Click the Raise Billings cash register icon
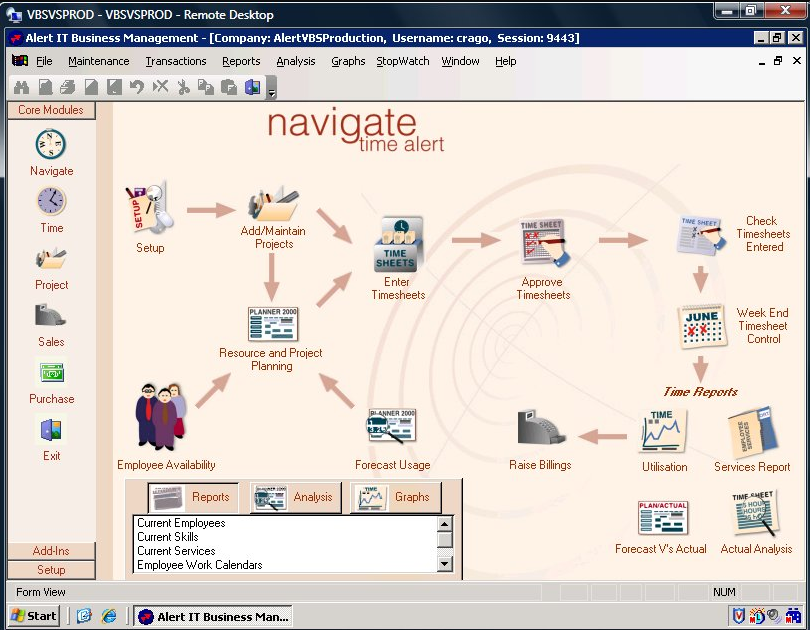Viewport: 810px width, 630px height. click(541, 429)
